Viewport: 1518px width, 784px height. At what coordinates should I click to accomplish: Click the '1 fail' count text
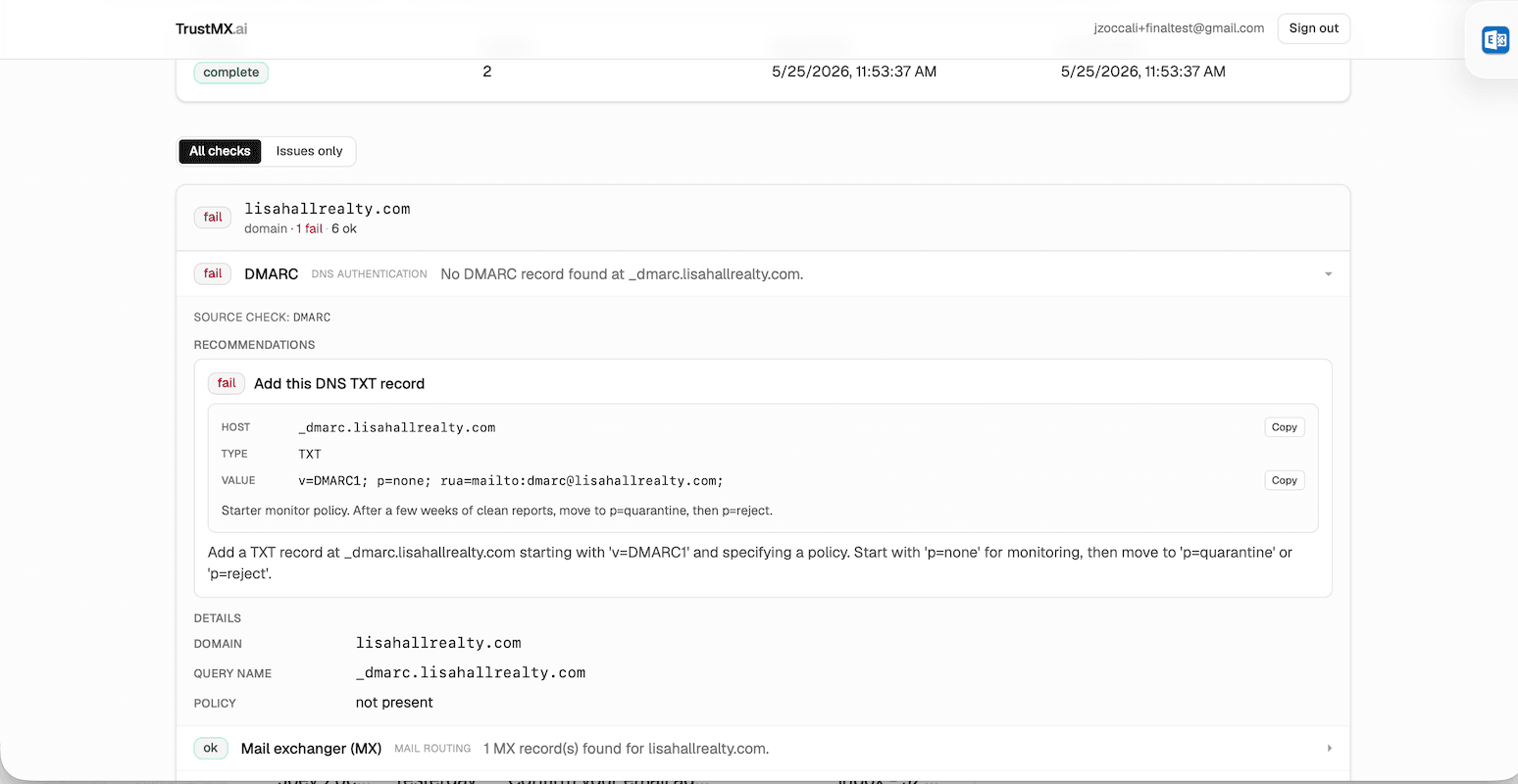[x=310, y=229]
